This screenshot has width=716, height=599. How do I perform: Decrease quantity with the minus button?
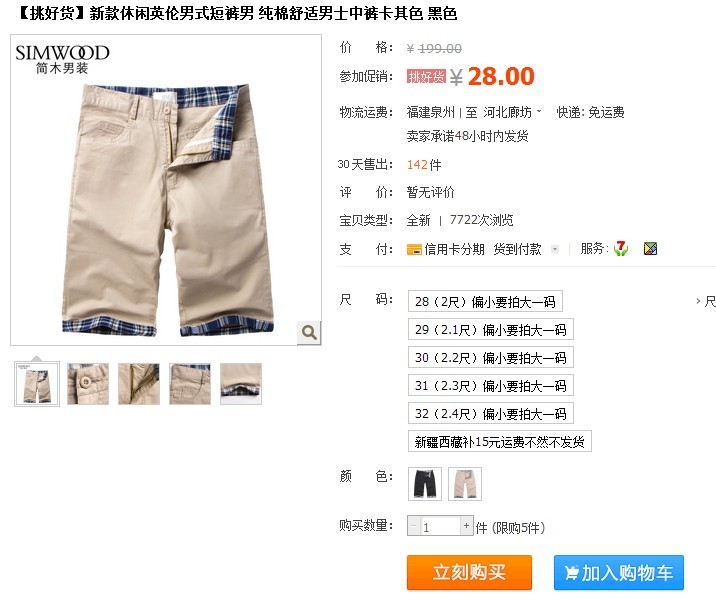(x=414, y=526)
